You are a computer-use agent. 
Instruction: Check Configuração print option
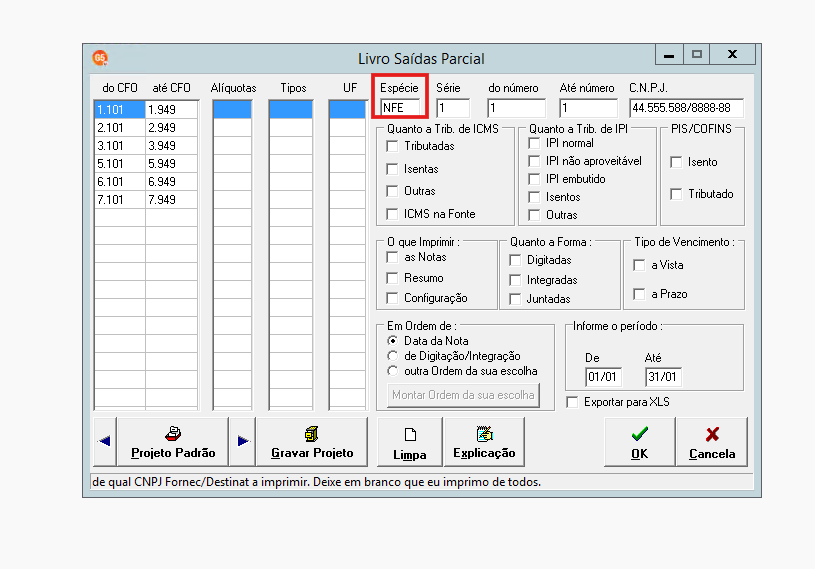(x=392, y=298)
